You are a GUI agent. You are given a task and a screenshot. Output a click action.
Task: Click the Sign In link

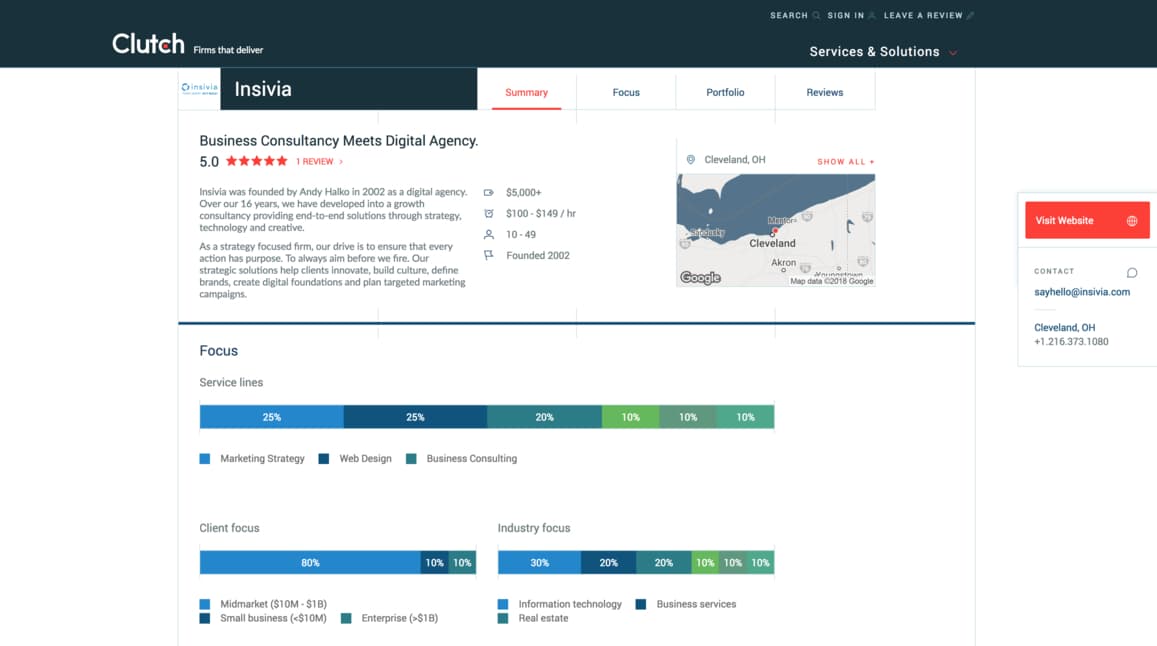(x=846, y=16)
